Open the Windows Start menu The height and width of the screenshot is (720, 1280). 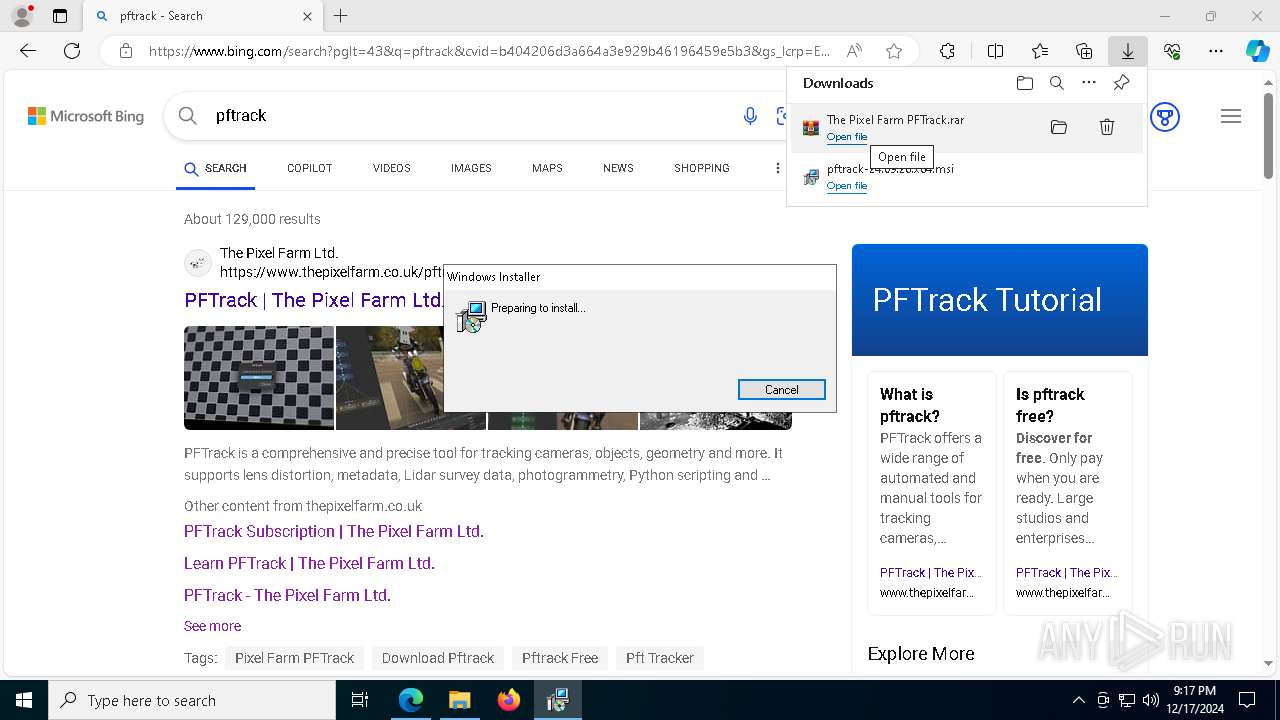[24, 700]
